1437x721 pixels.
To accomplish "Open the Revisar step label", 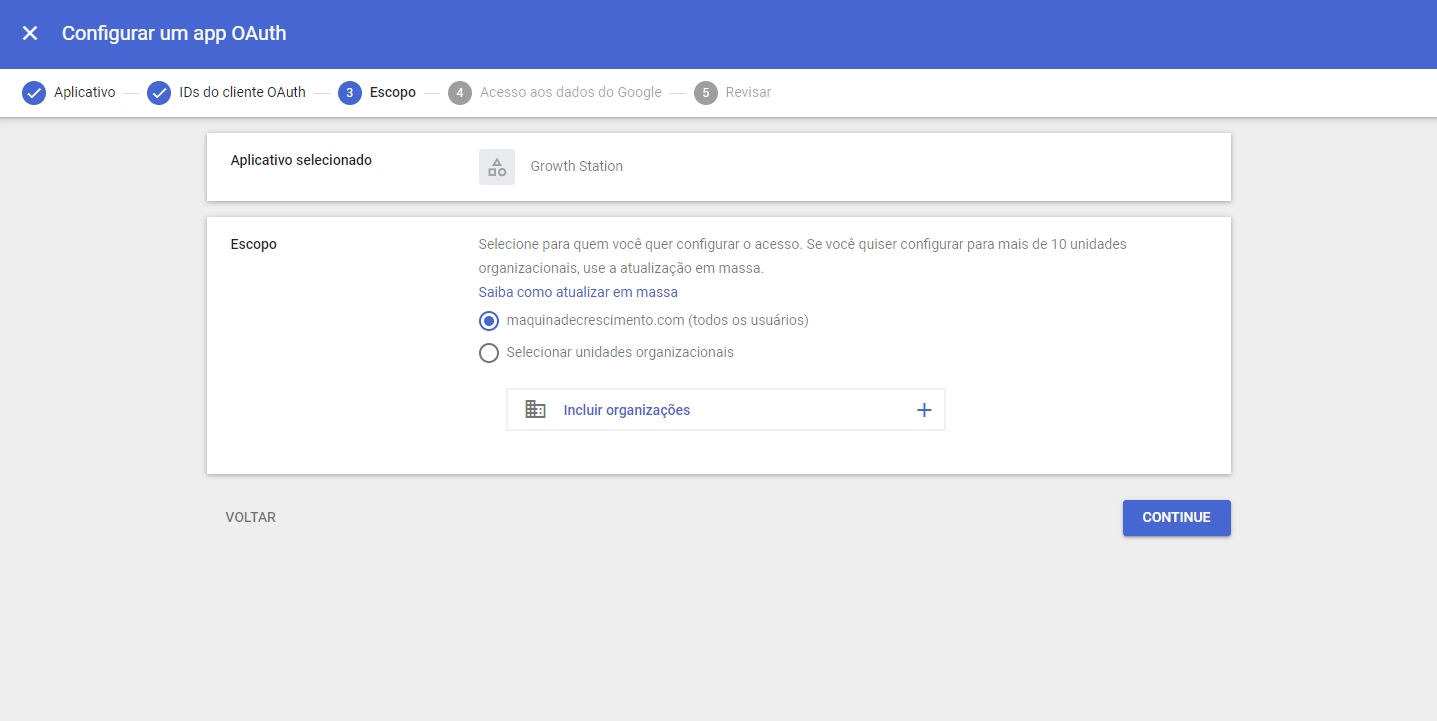I will 748,93.
